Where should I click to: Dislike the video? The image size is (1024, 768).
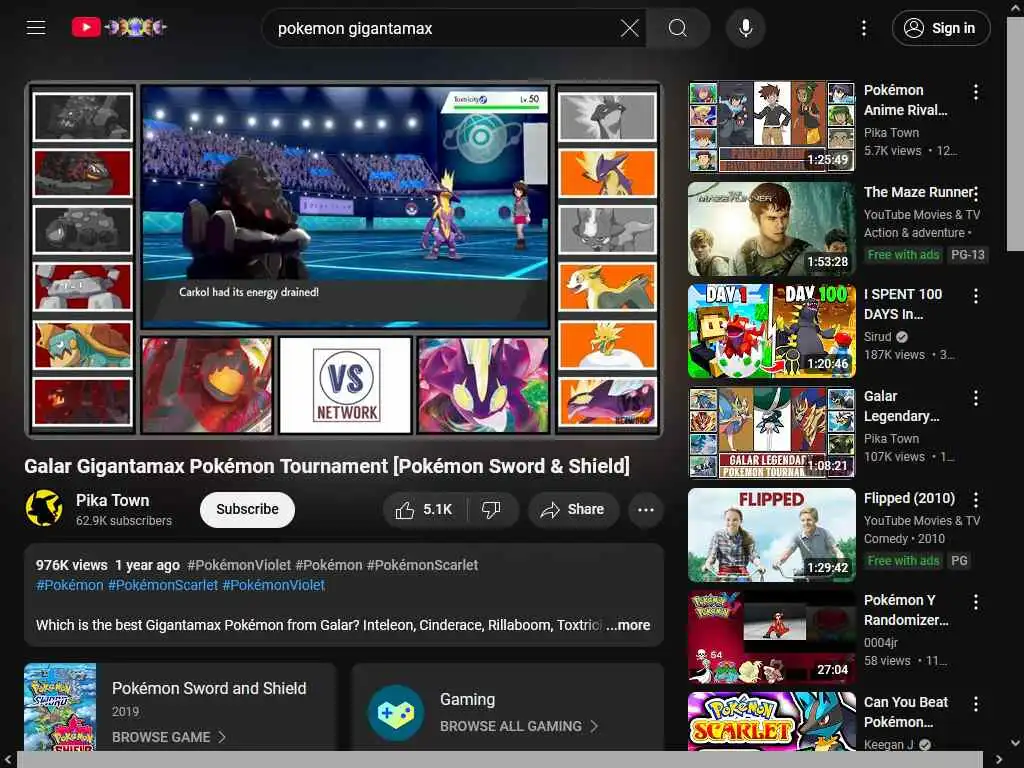[491, 509]
